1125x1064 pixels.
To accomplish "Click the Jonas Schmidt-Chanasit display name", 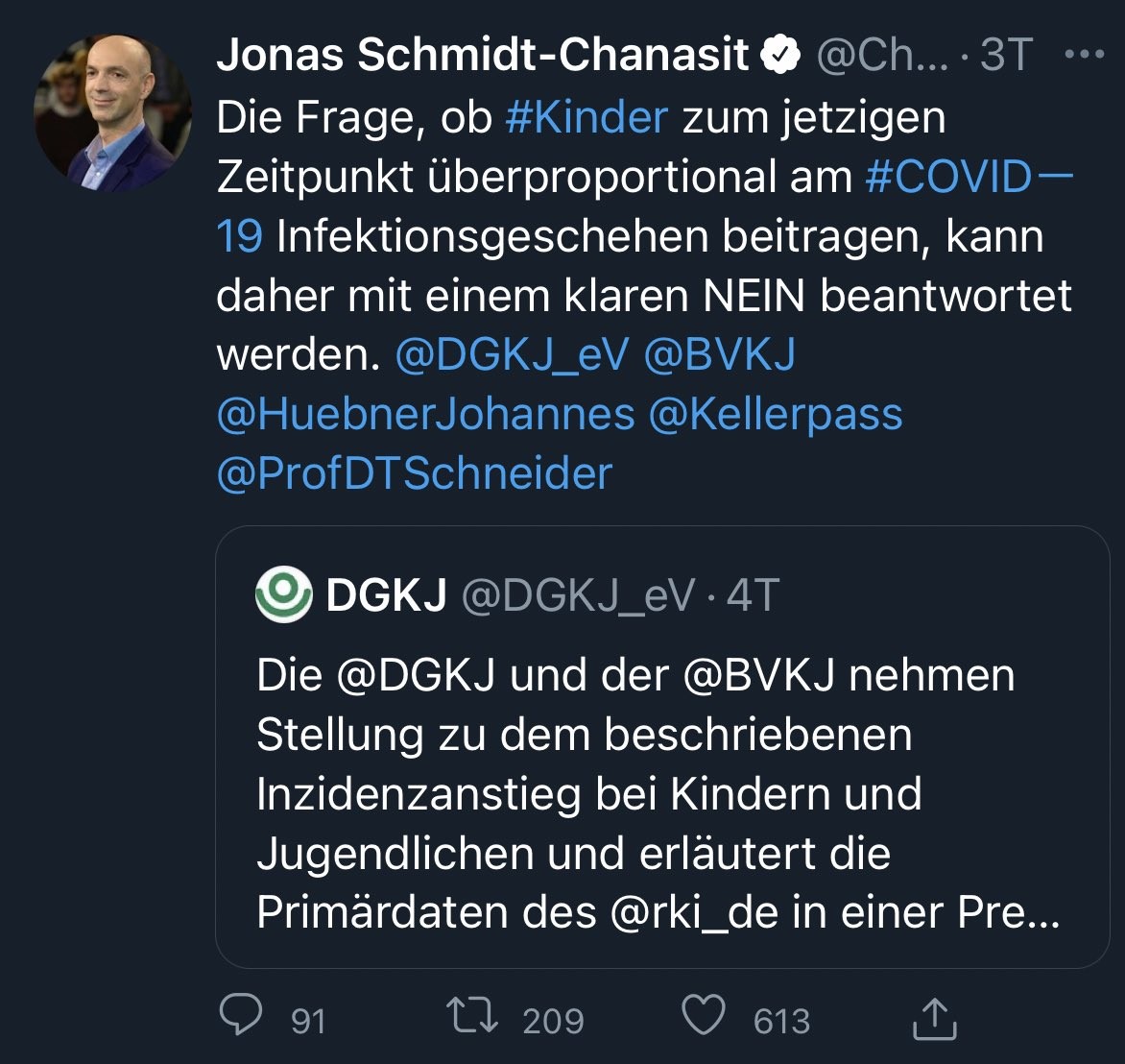I will [x=482, y=56].
